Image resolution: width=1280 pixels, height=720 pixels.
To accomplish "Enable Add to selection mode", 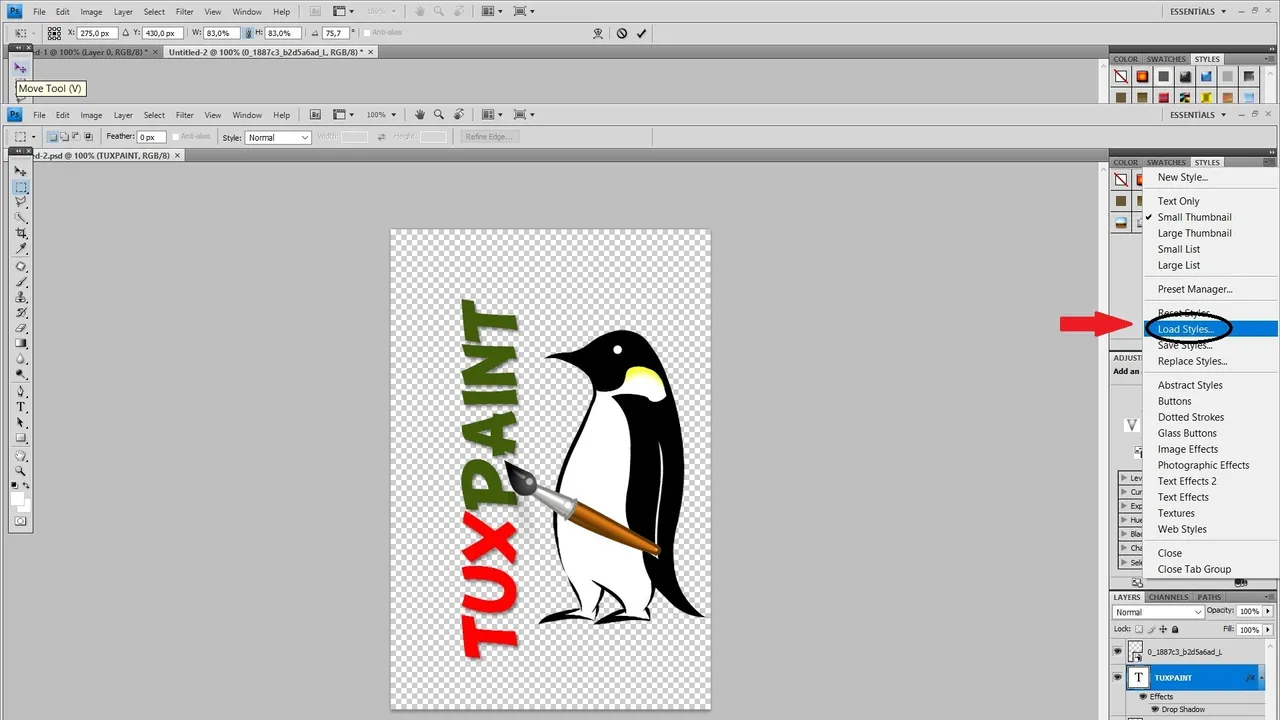I will point(64,137).
